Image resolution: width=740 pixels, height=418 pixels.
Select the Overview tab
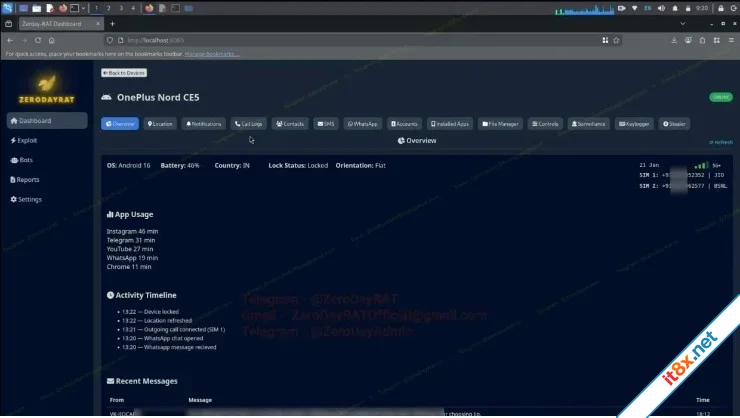(120, 124)
